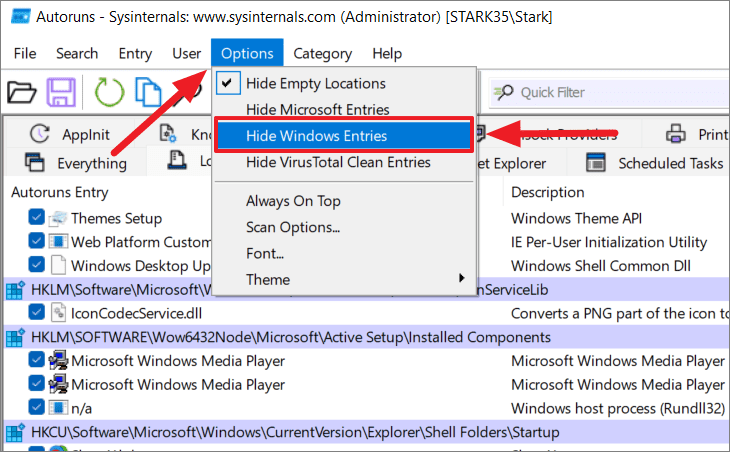Click the Web Platform Custom entry icon
This screenshot has width=730, height=452.
coord(58,242)
